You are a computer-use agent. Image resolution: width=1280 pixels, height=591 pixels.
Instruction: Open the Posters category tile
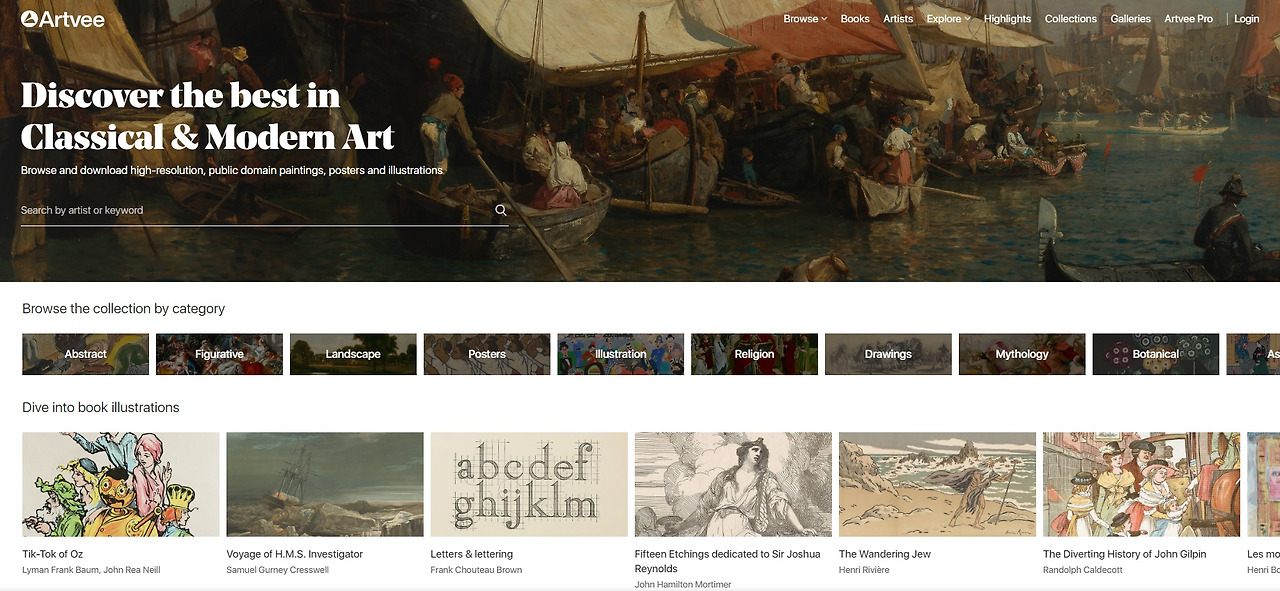[487, 354]
